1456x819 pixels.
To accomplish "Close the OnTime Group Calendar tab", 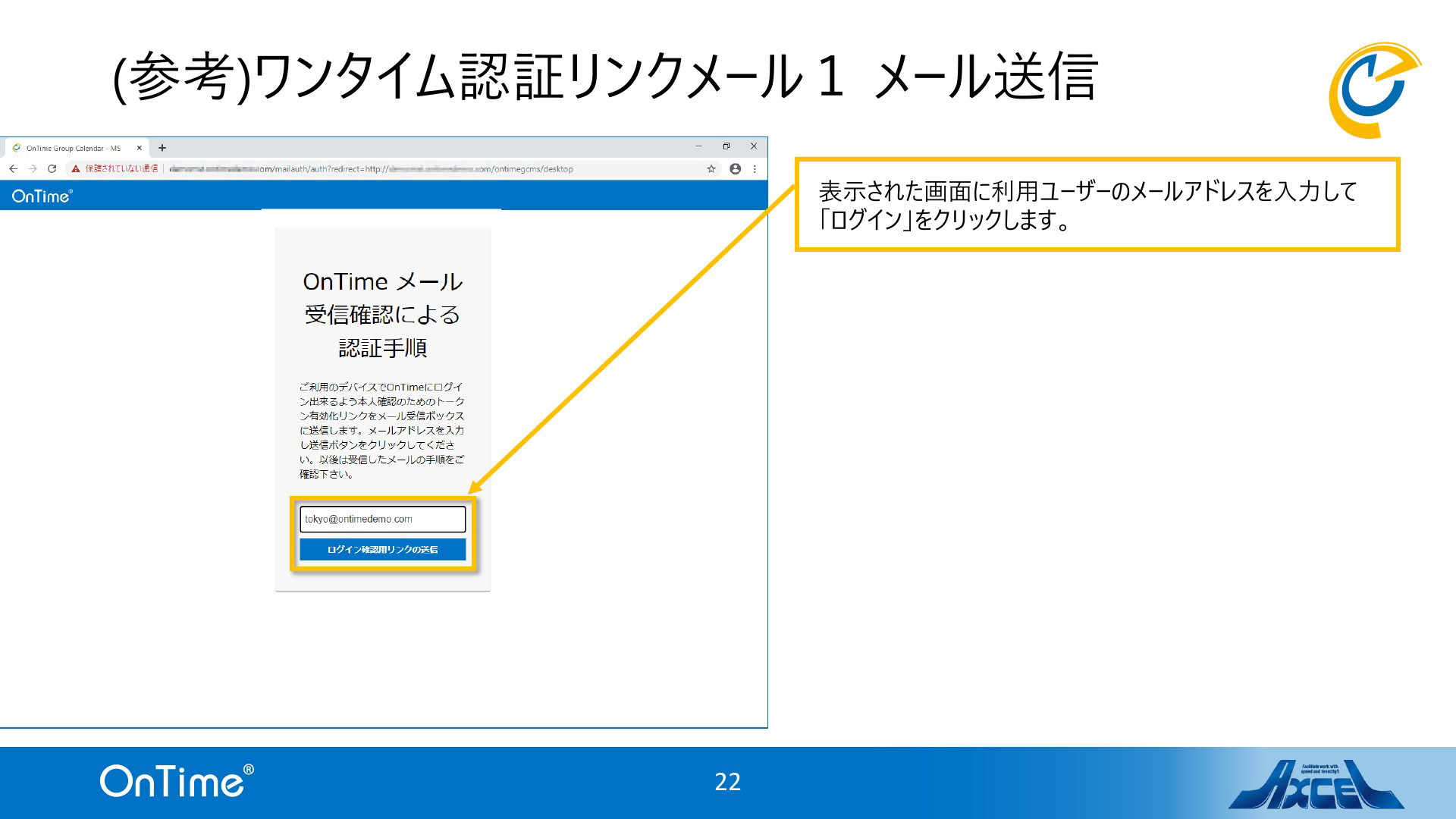I will 139,148.
